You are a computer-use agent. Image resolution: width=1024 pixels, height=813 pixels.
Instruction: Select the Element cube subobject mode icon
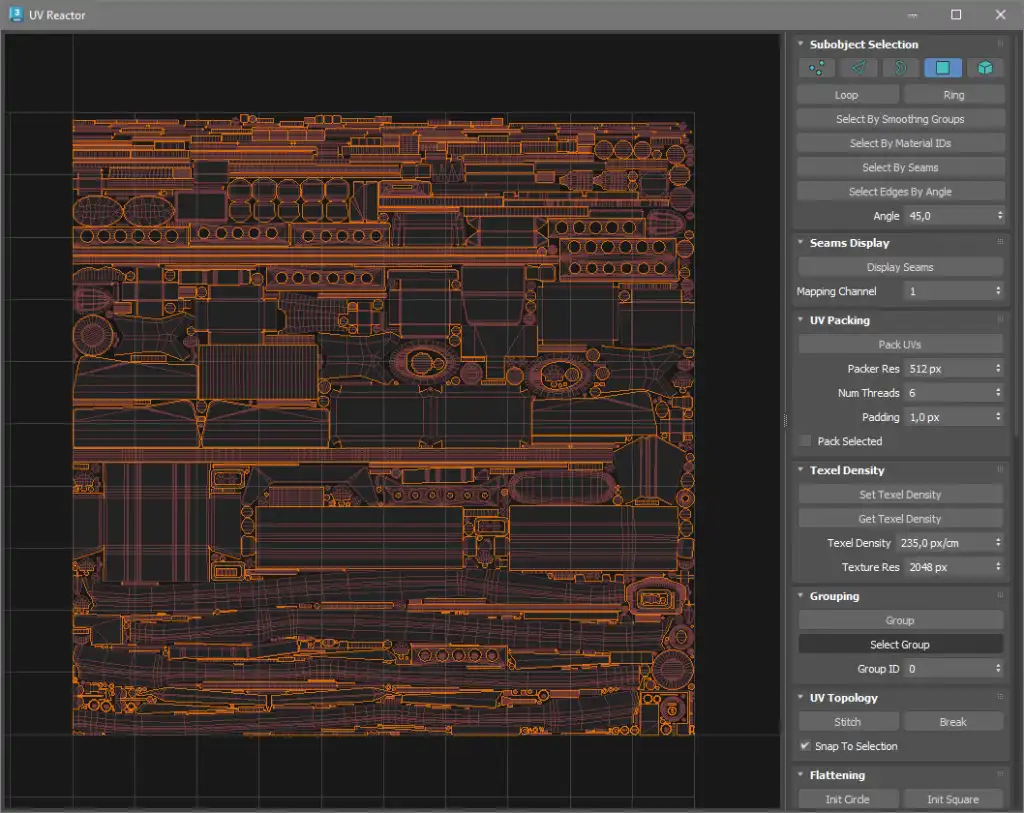985,68
